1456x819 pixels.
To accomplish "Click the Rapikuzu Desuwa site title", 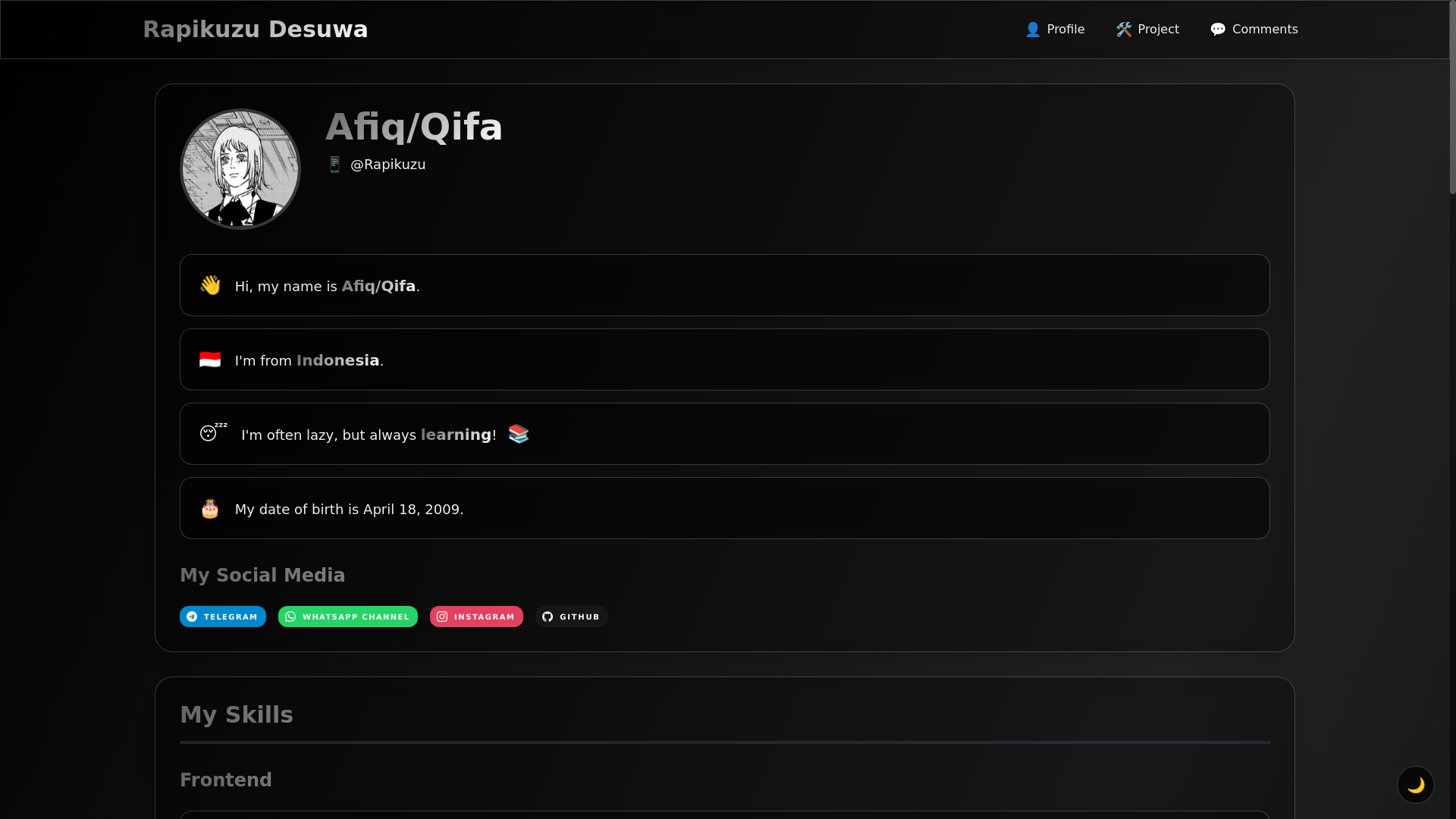I will (x=256, y=30).
